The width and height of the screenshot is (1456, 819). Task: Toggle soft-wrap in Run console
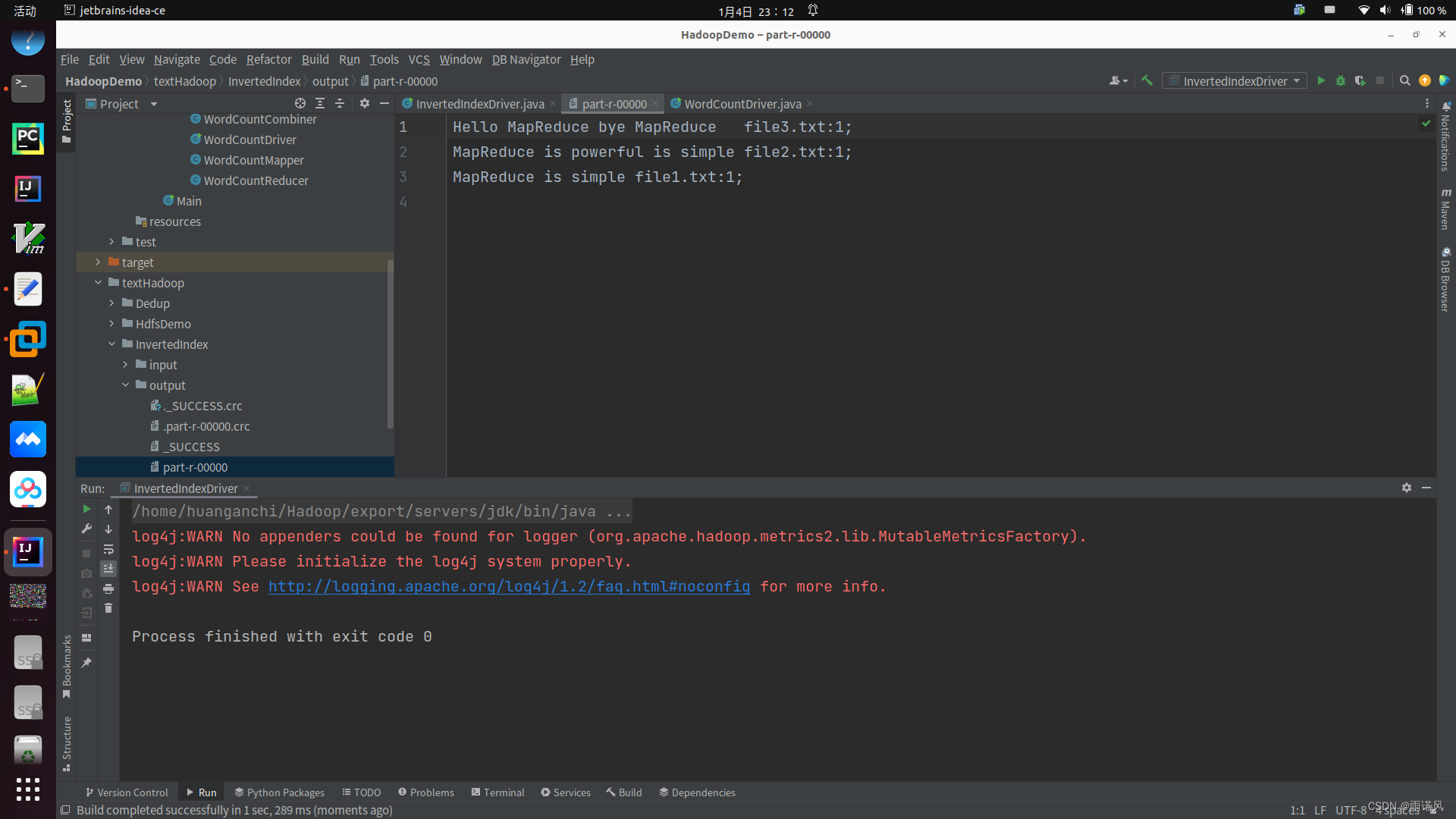[108, 549]
